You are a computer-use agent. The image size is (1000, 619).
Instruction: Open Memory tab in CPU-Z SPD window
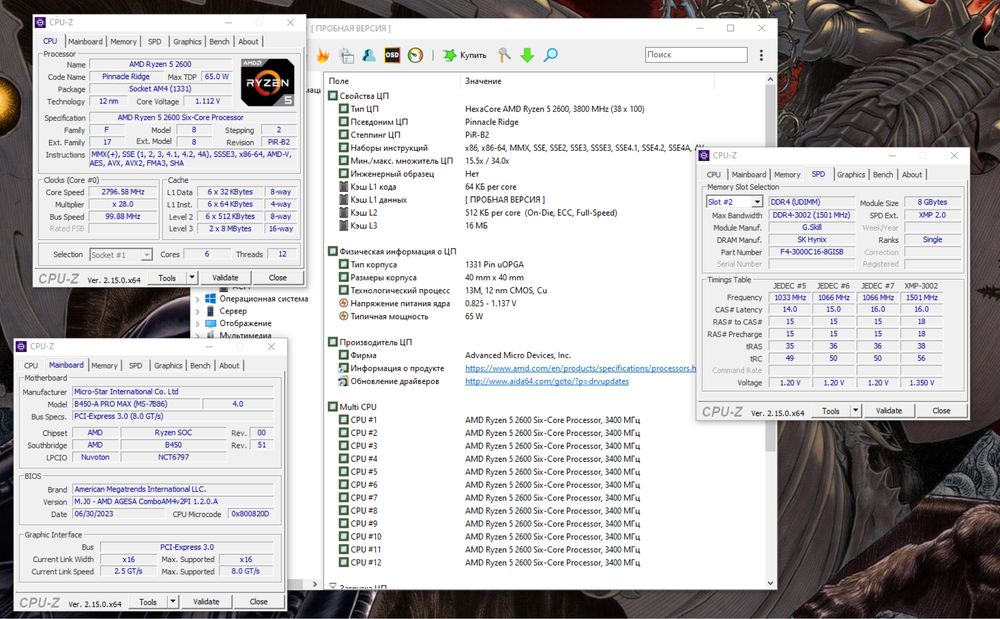point(787,175)
